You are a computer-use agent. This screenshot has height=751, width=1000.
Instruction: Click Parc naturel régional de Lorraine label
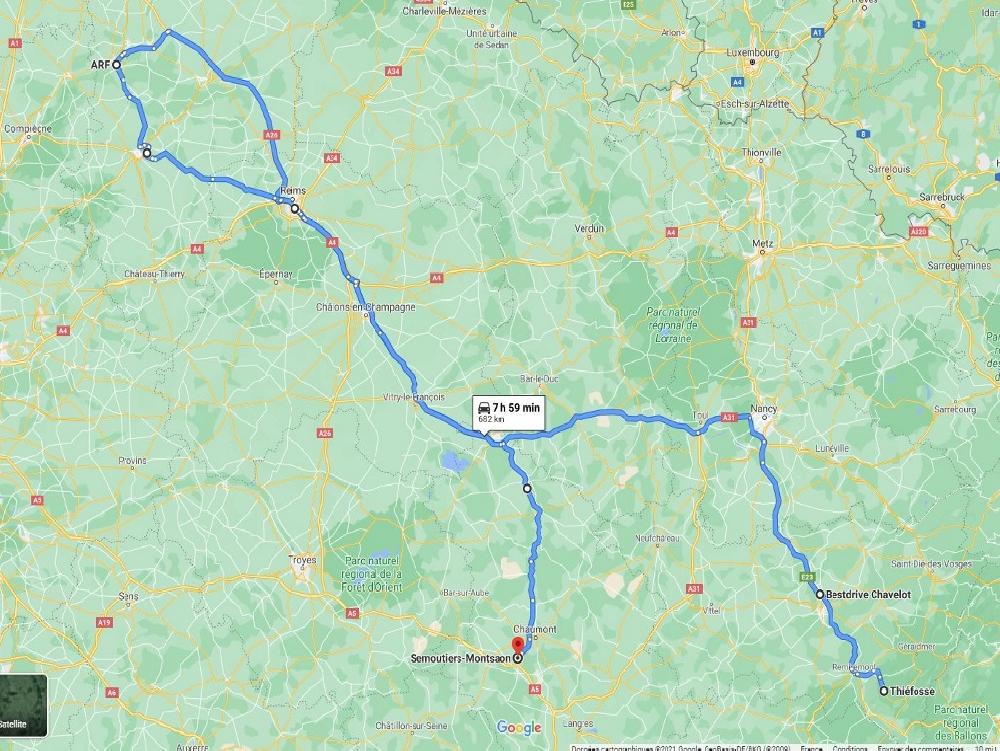[673, 325]
